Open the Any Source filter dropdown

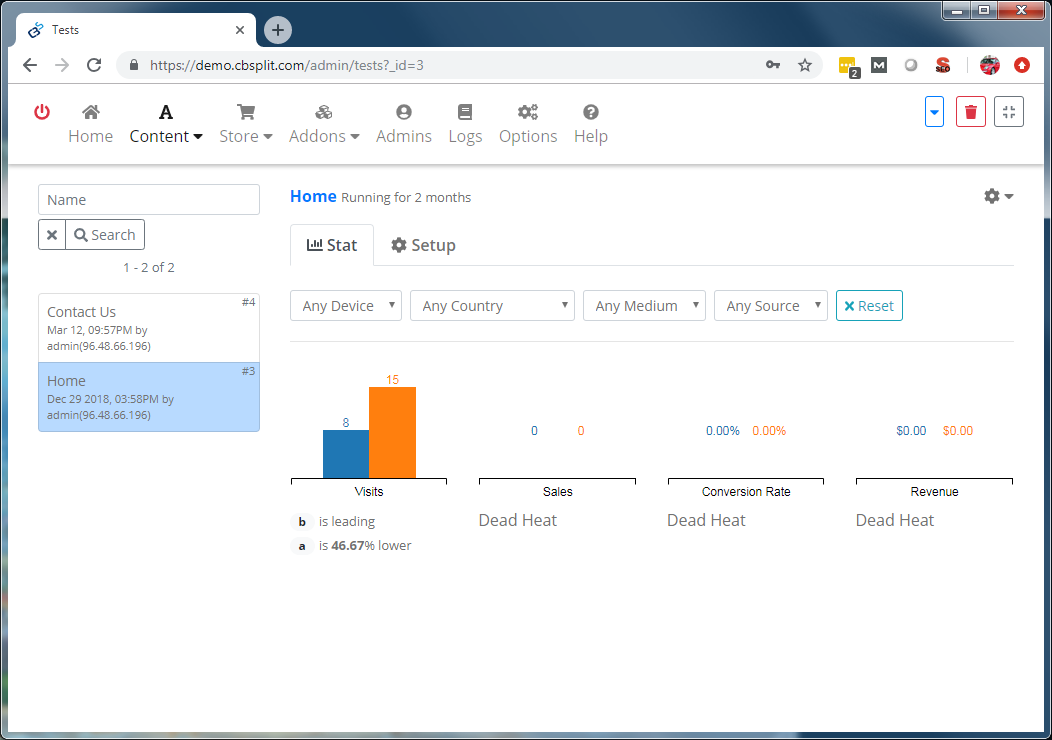(771, 306)
